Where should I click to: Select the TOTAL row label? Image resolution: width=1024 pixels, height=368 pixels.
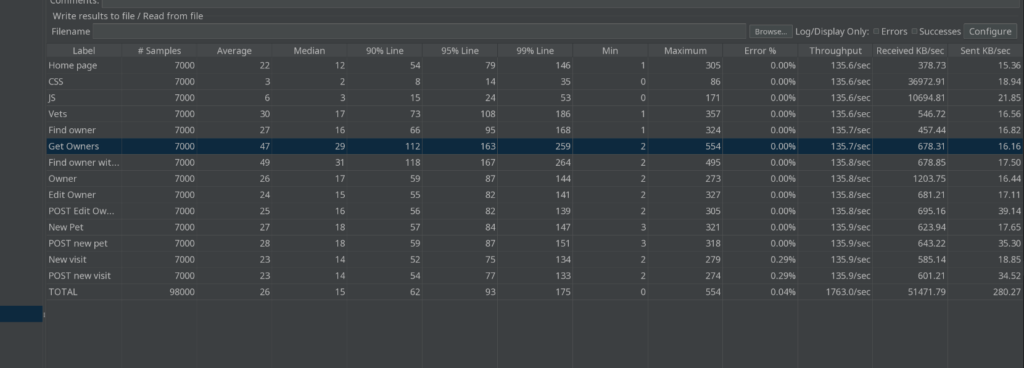coord(63,292)
